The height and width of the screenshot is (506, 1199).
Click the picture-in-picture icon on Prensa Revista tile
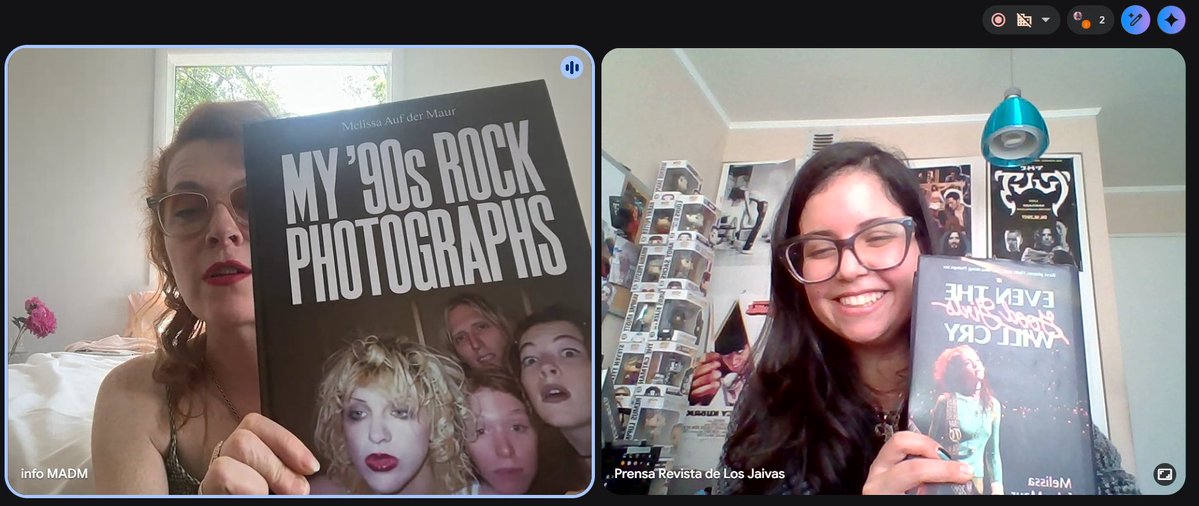pyautogui.click(x=1164, y=475)
